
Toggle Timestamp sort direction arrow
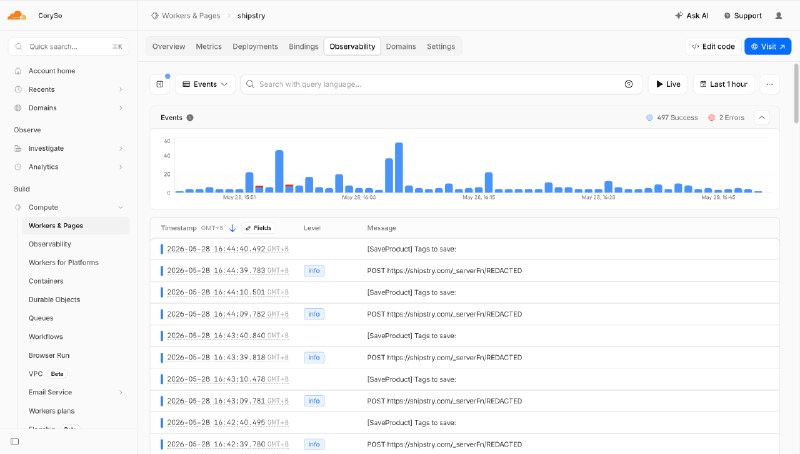click(x=232, y=228)
